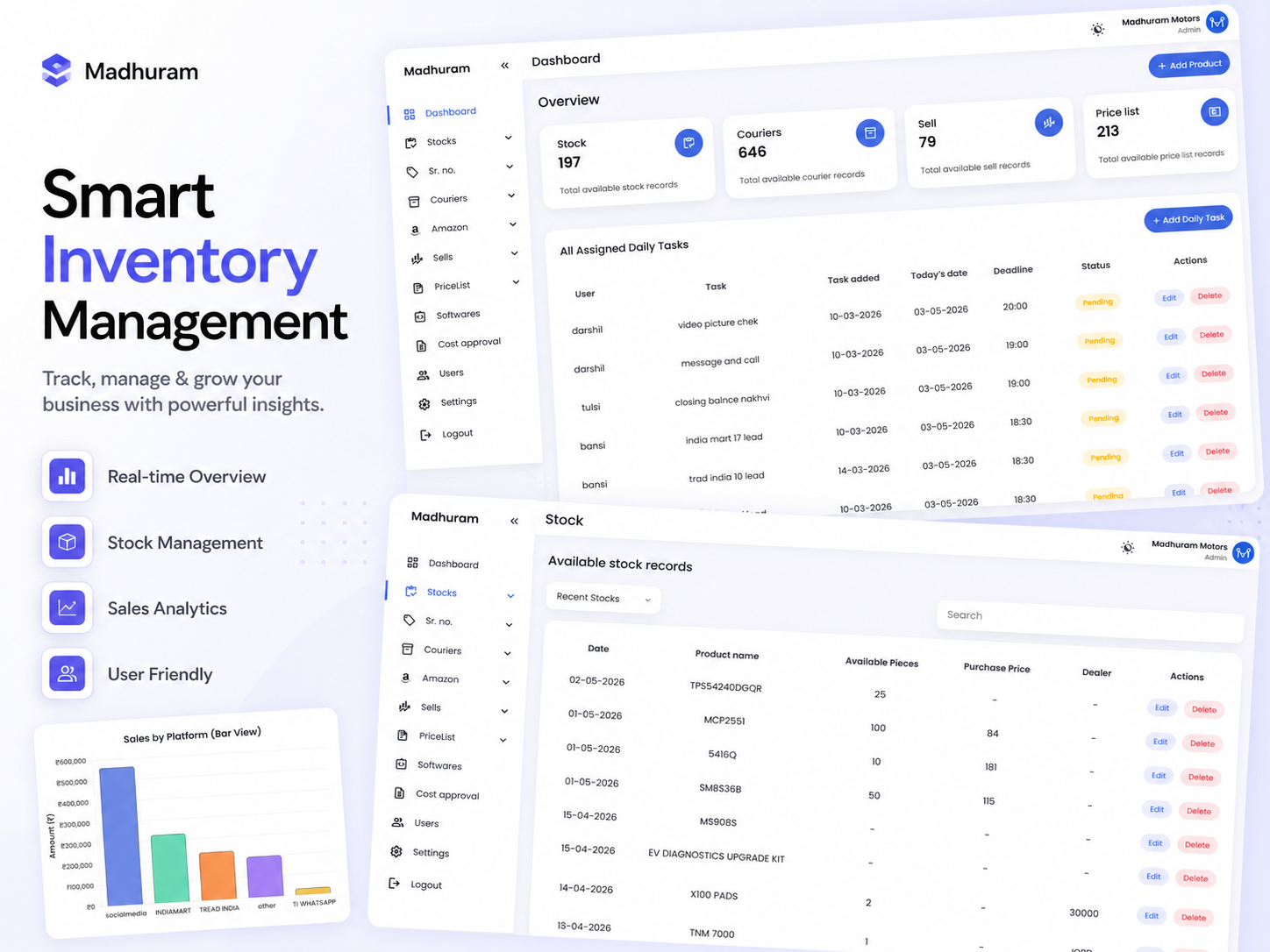Viewport: 1270px width, 952px height.
Task: Click the blue socialmedia bar in the sales chart
Action: pyautogui.click(x=121, y=835)
